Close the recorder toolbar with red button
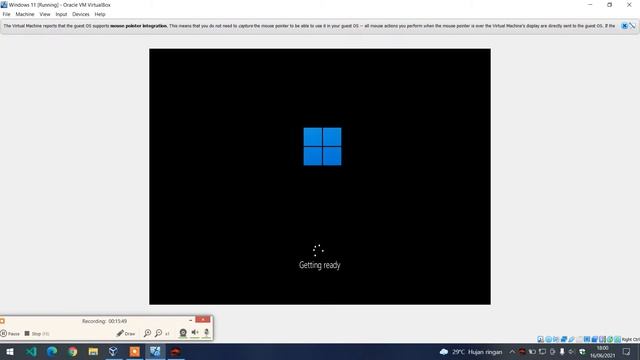Image resolution: width=640 pixels, height=360 pixels. pyautogui.click(x=202, y=319)
